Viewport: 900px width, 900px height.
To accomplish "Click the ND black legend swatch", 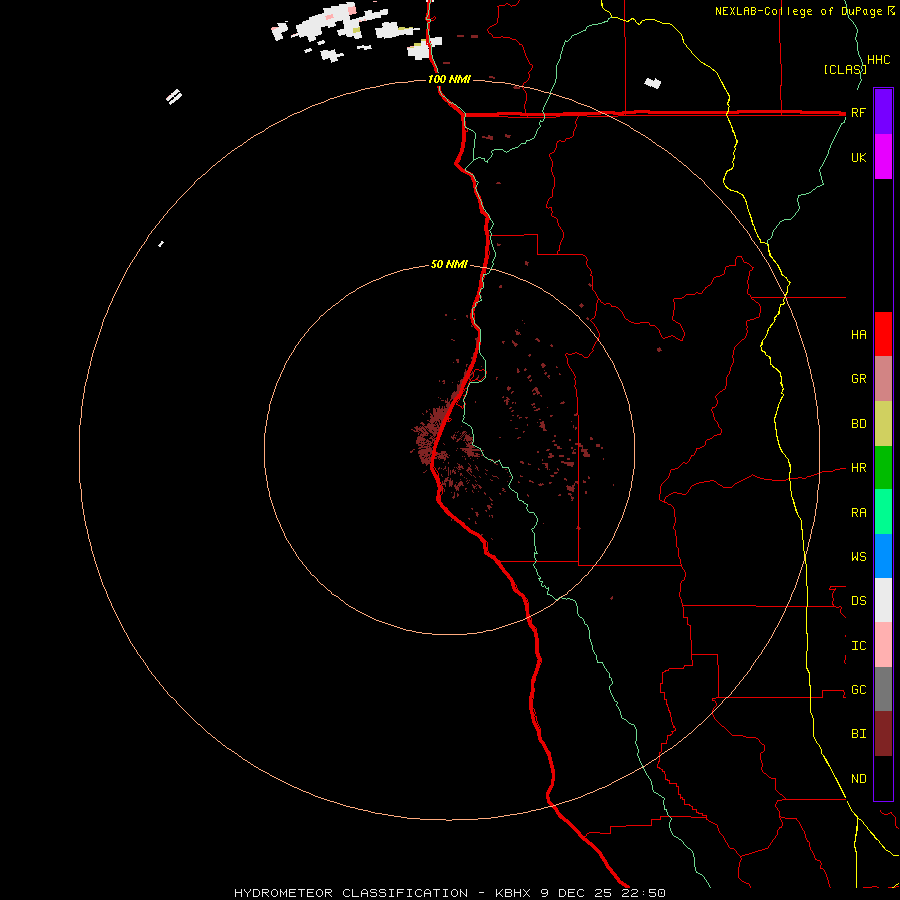I will pyautogui.click(x=883, y=778).
